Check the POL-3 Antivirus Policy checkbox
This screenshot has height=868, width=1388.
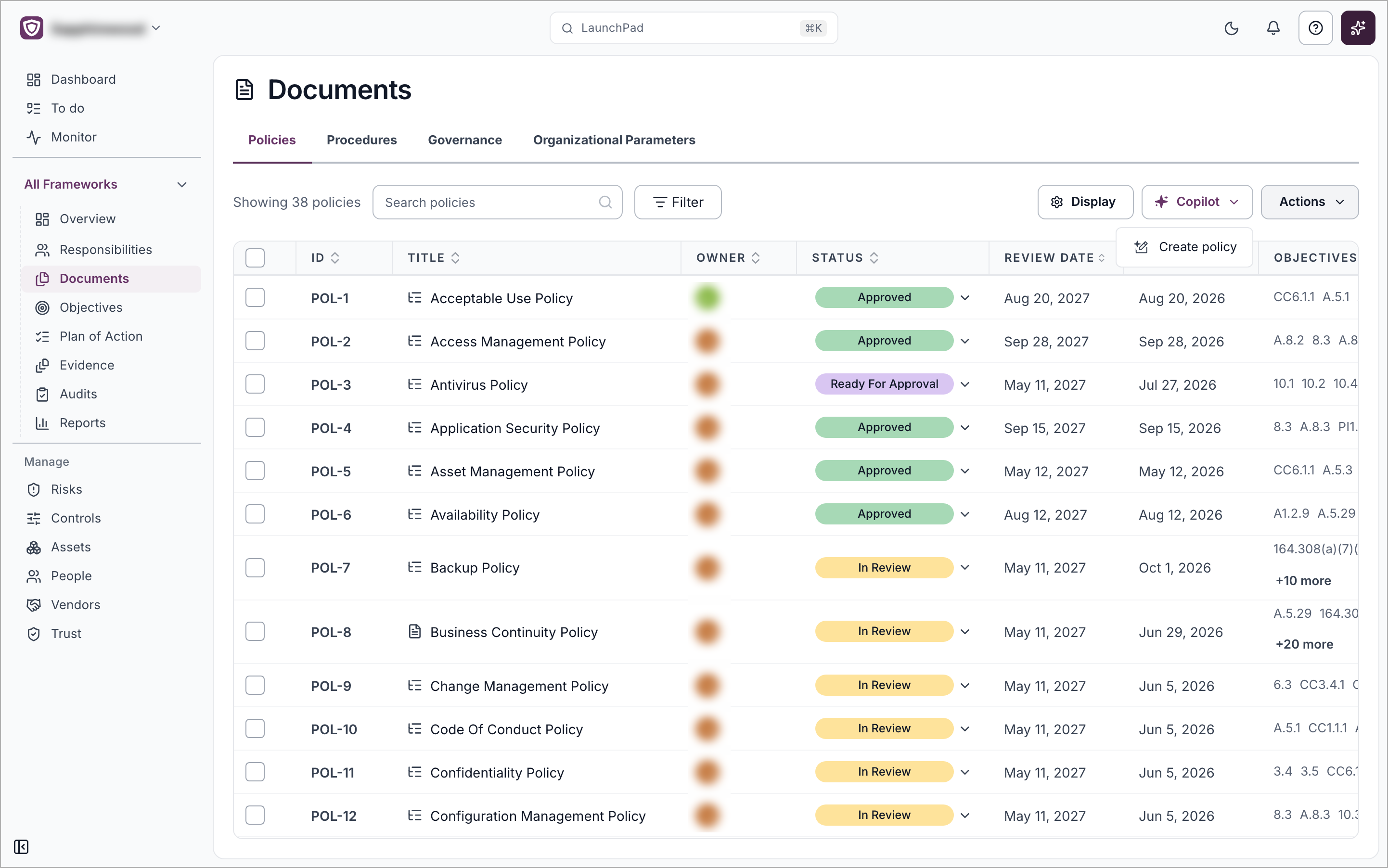(x=255, y=384)
